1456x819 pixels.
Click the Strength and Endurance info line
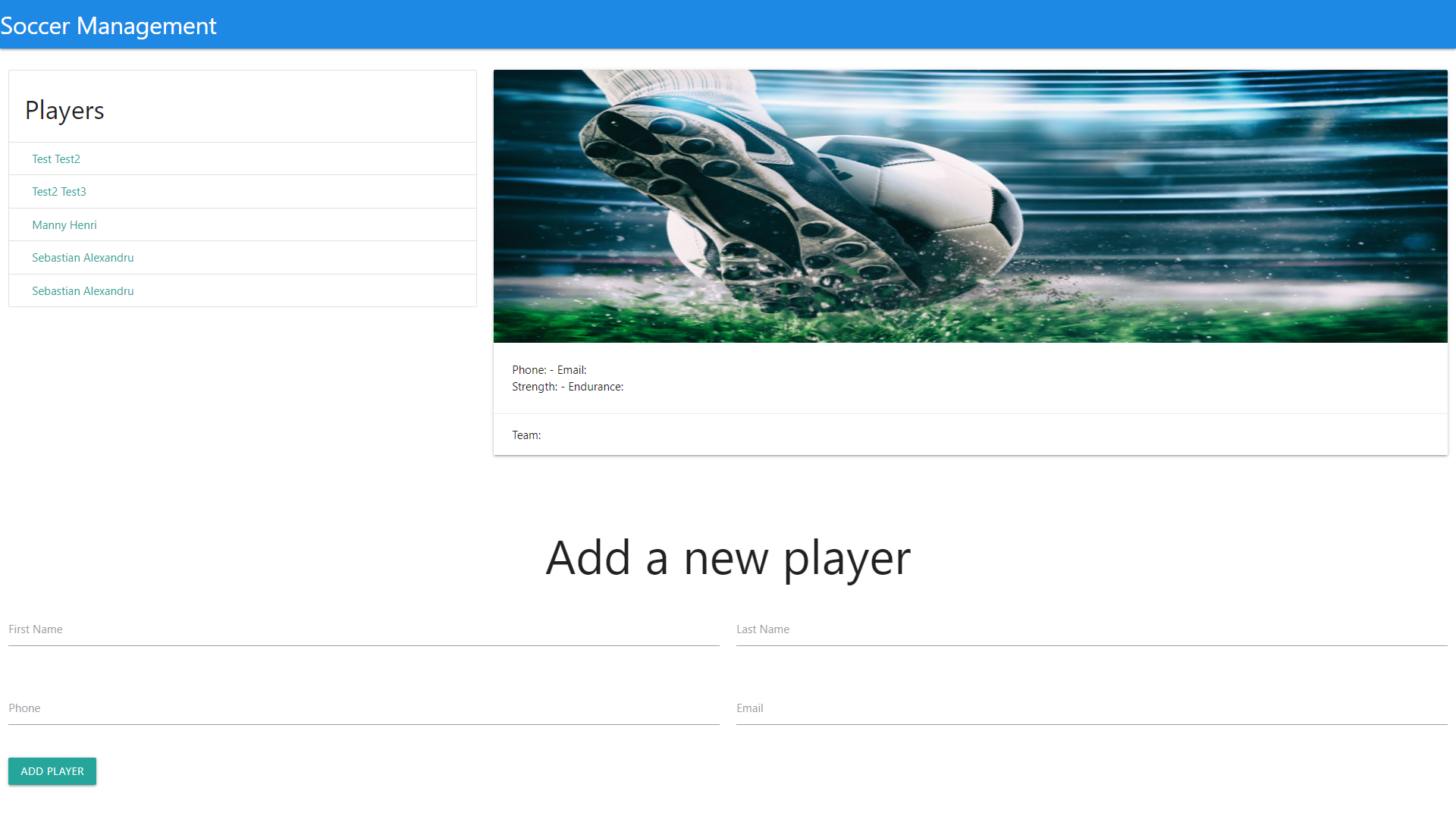click(x=567, y=386)
